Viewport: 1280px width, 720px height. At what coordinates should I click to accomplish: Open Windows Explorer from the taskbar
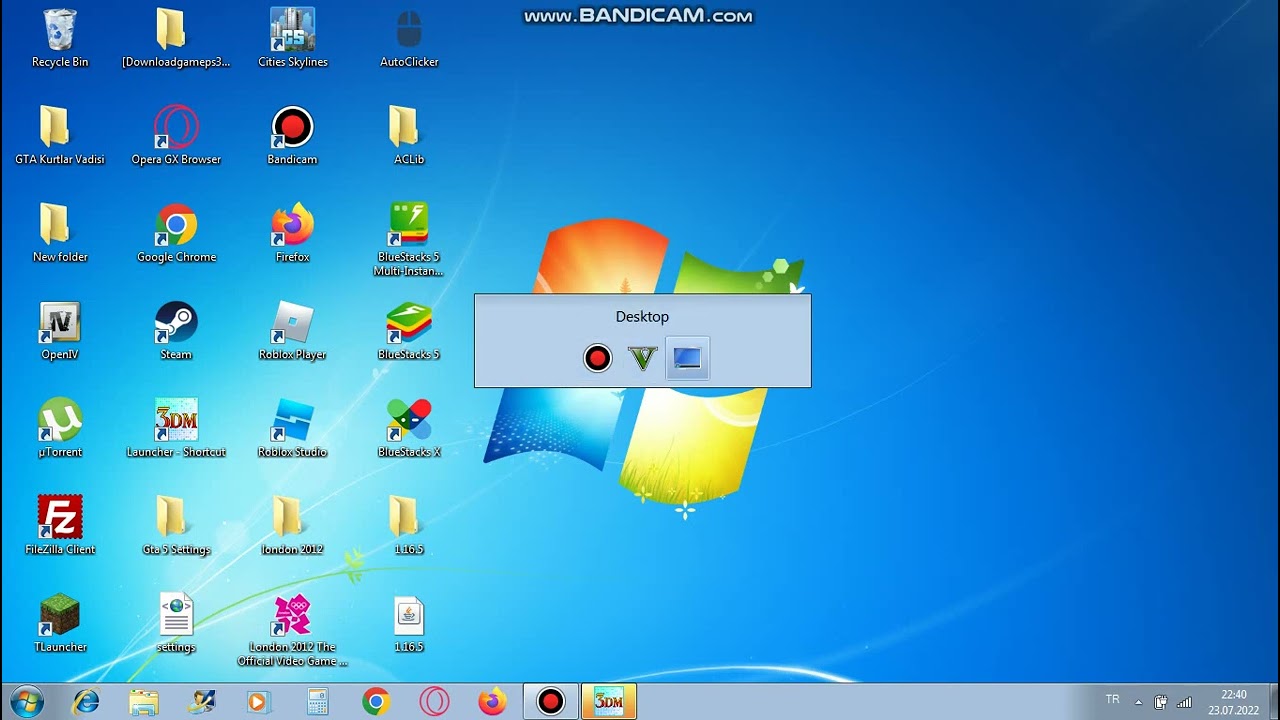coord(144,702)
